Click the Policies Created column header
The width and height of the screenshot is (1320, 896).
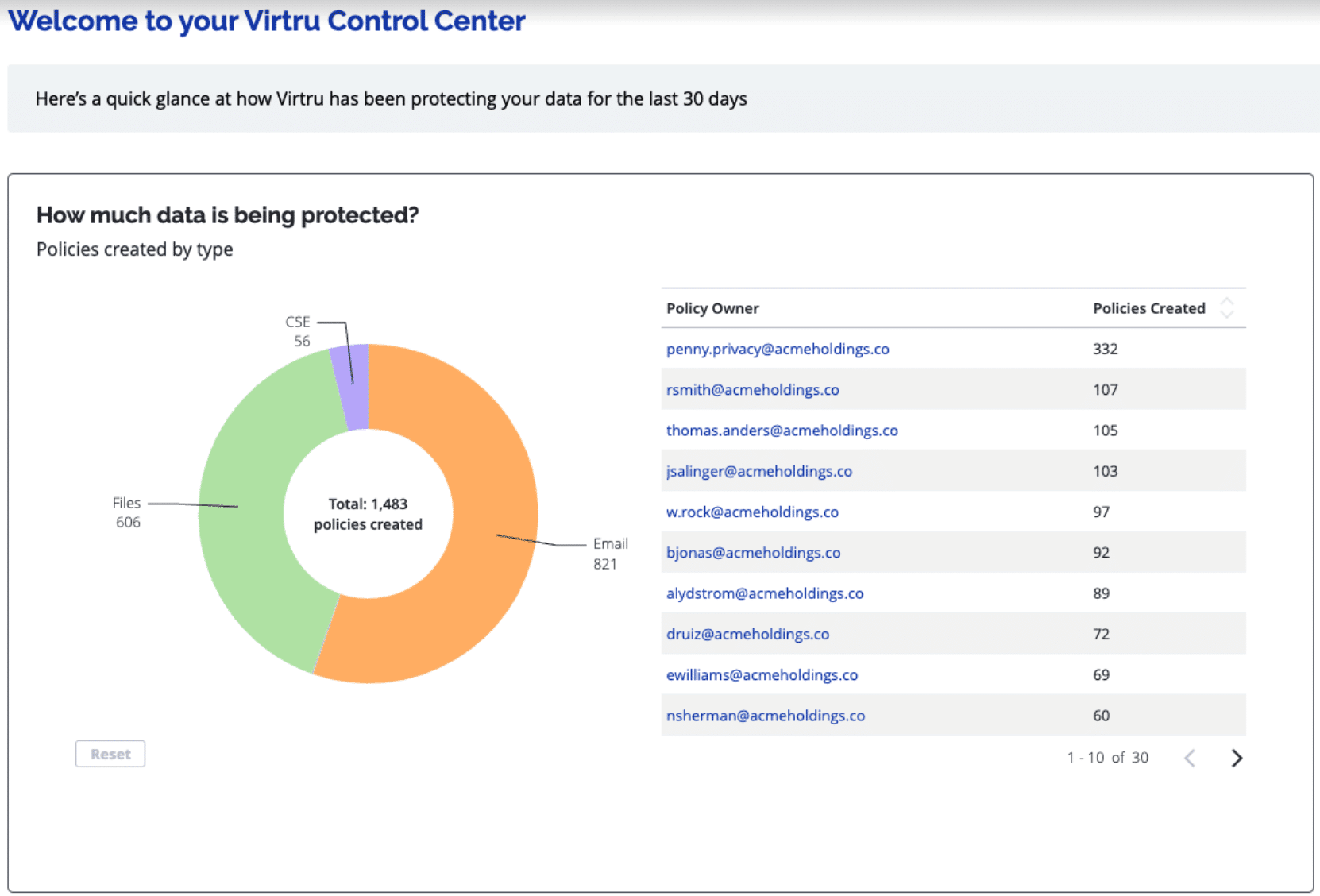(x=1148, y=308)
